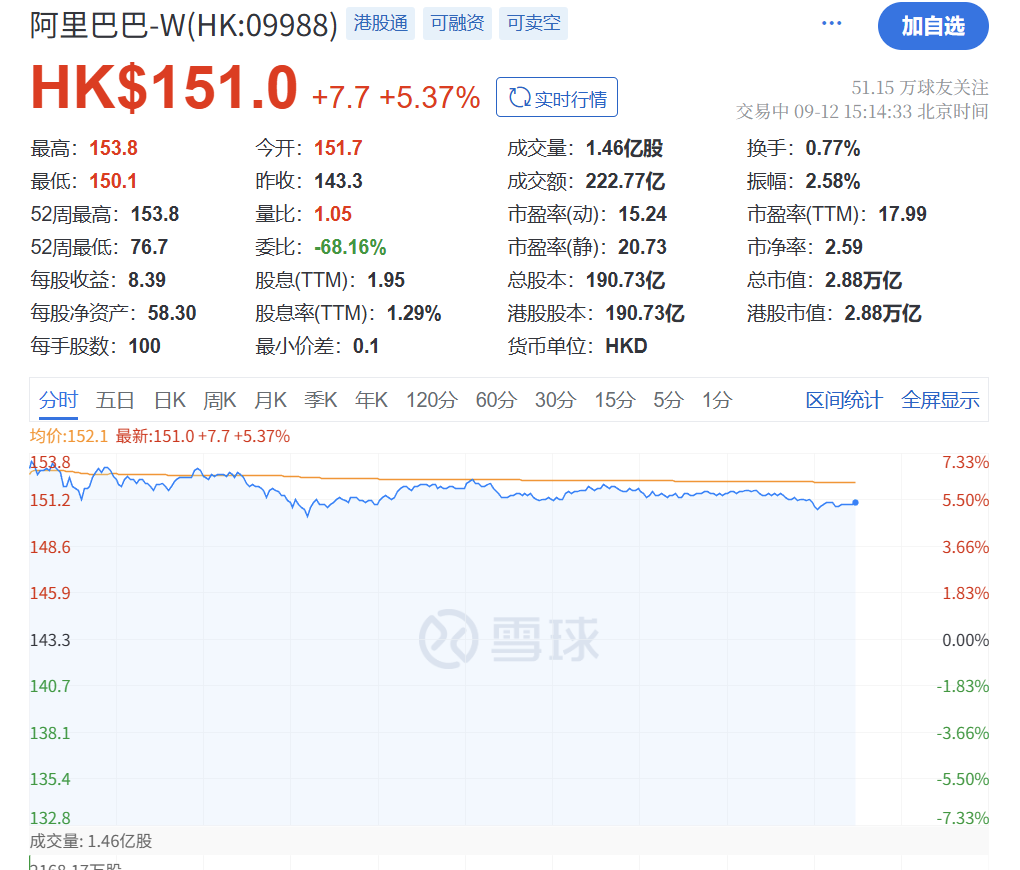1020x870 pixels.
Task: Switch to the 30分 interval chart
Action: tap(555, 400)
